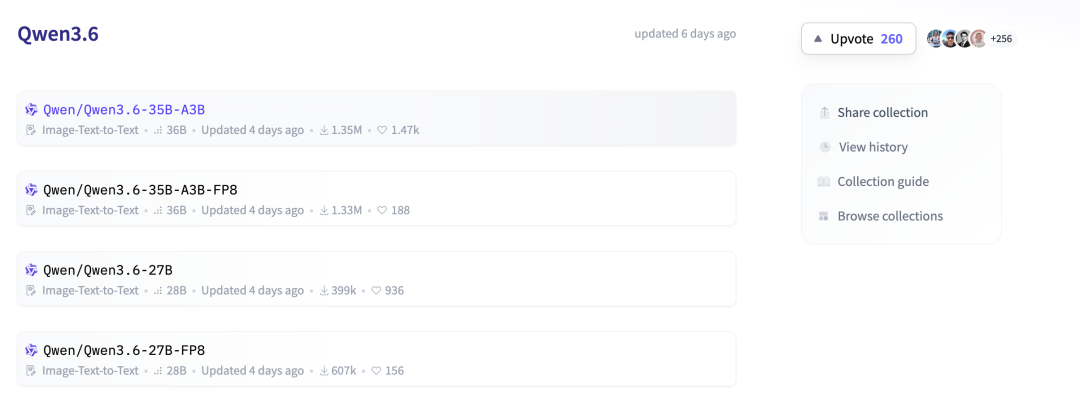The width and height of the screenshot is (1080, 406).
Task: Select Collection guide in the side menu
Action: tap(882, 182)
